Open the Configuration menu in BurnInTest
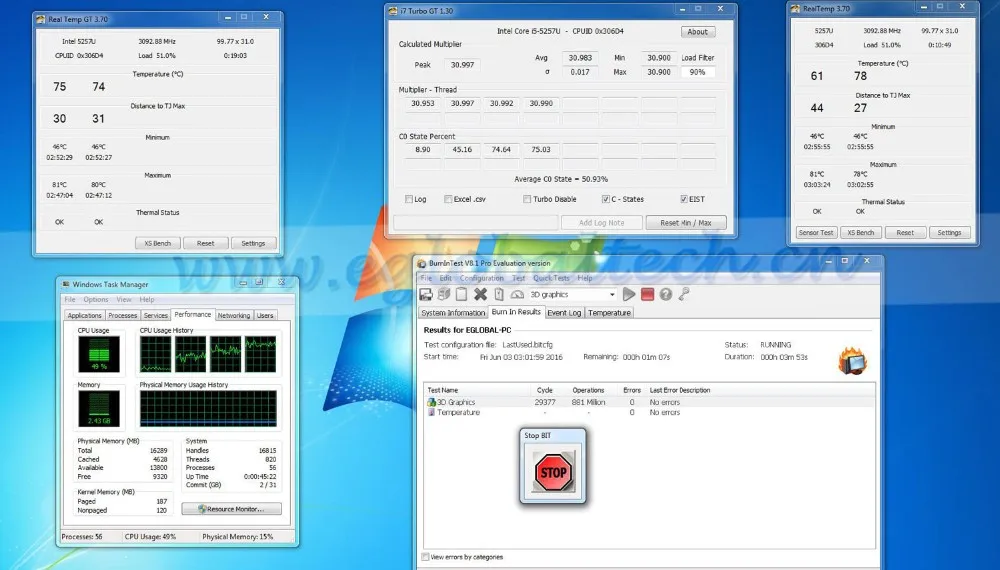The height and width of the screenshot is (570, 1000). 482,278
